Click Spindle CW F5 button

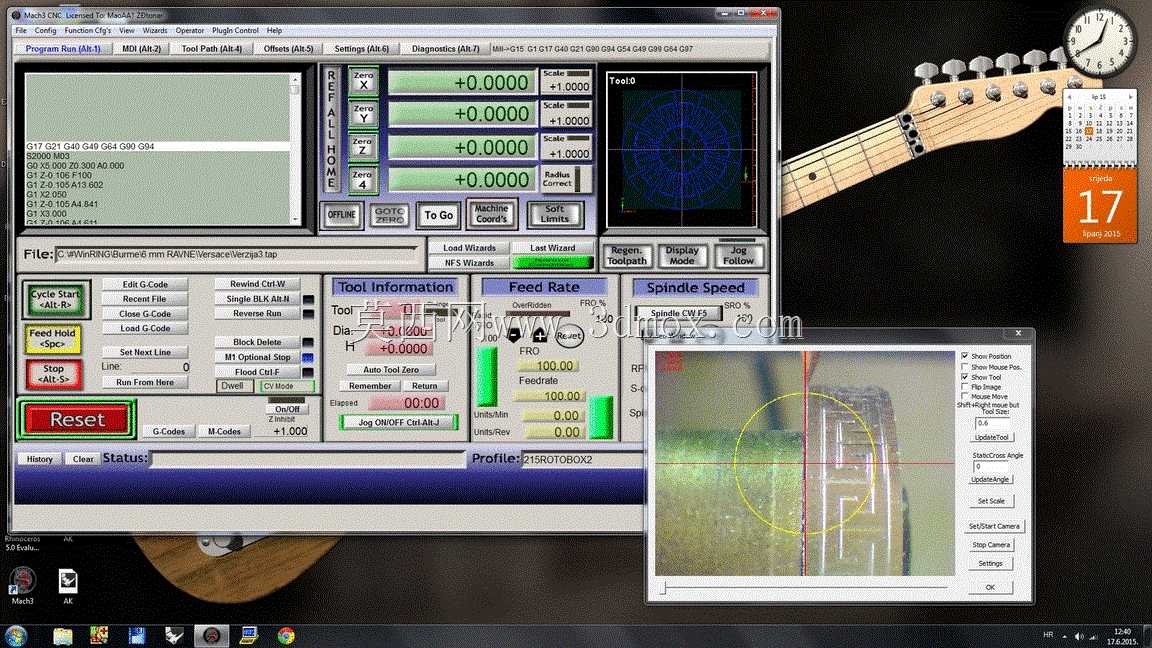pyautogui.click(x=678, y=313)
